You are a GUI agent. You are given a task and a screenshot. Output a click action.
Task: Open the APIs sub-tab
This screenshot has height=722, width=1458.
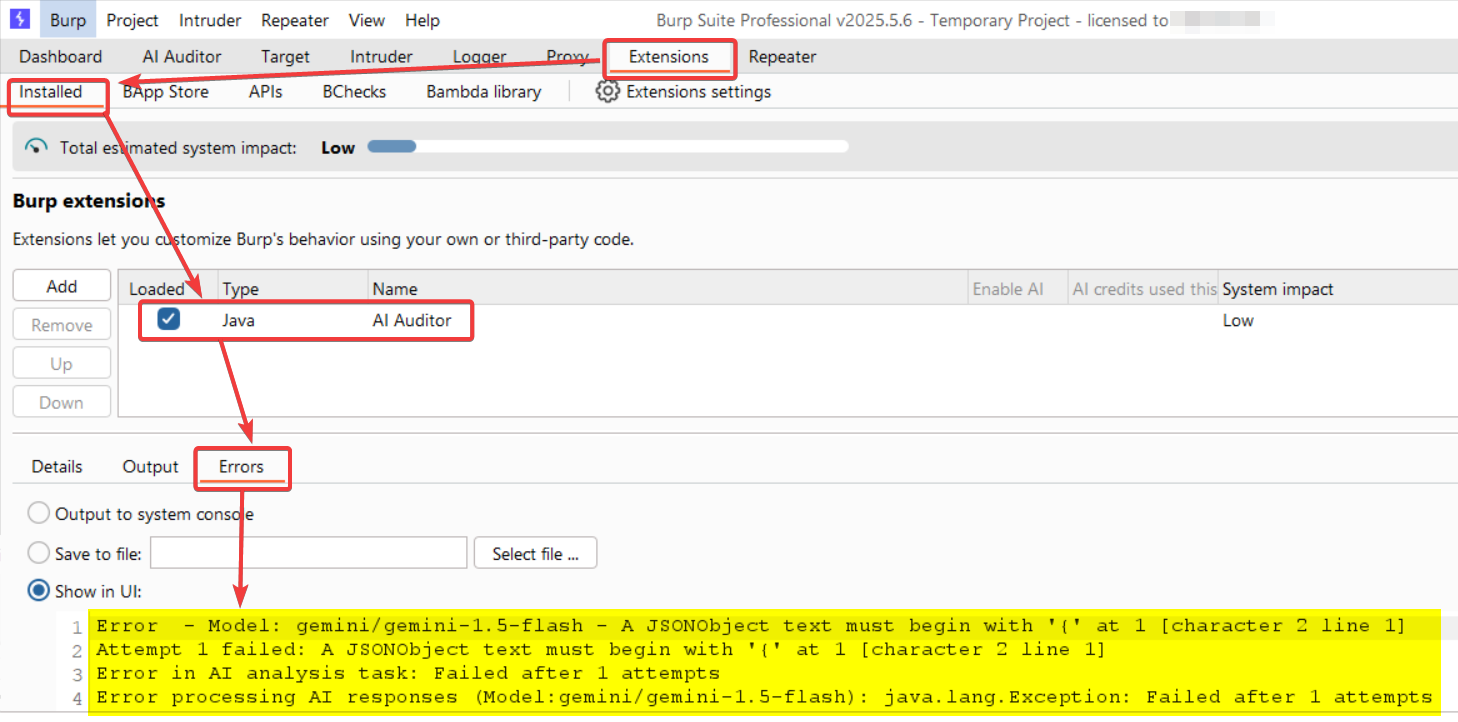pyautogui.click(x=266, y=92)
